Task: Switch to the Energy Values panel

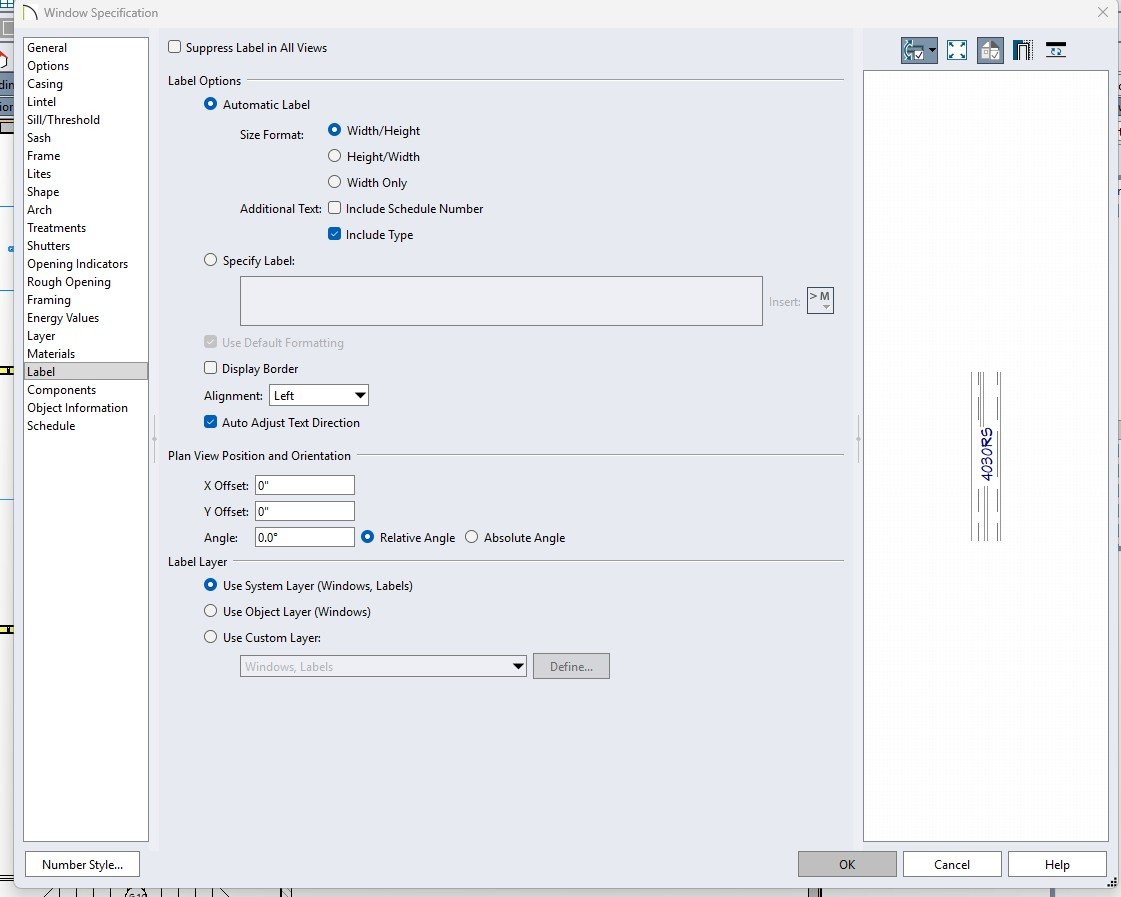Action: click(63, 318)
